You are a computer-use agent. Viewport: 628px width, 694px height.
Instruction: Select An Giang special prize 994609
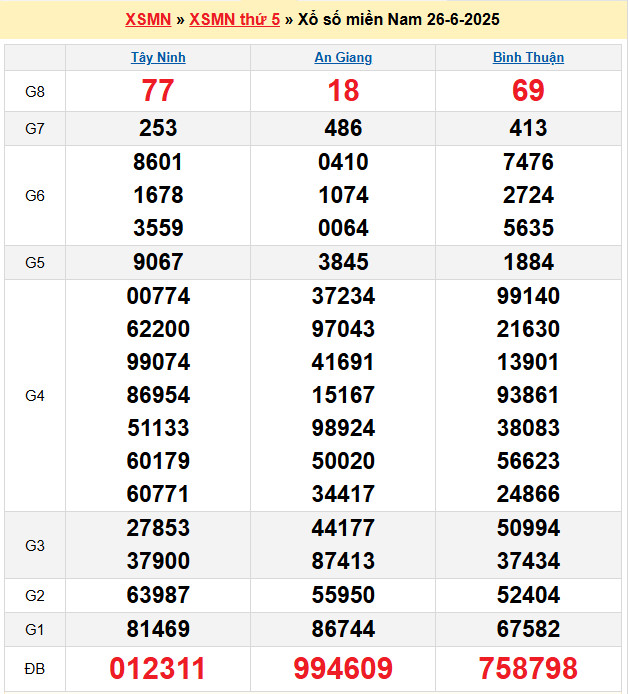(343, 668)
